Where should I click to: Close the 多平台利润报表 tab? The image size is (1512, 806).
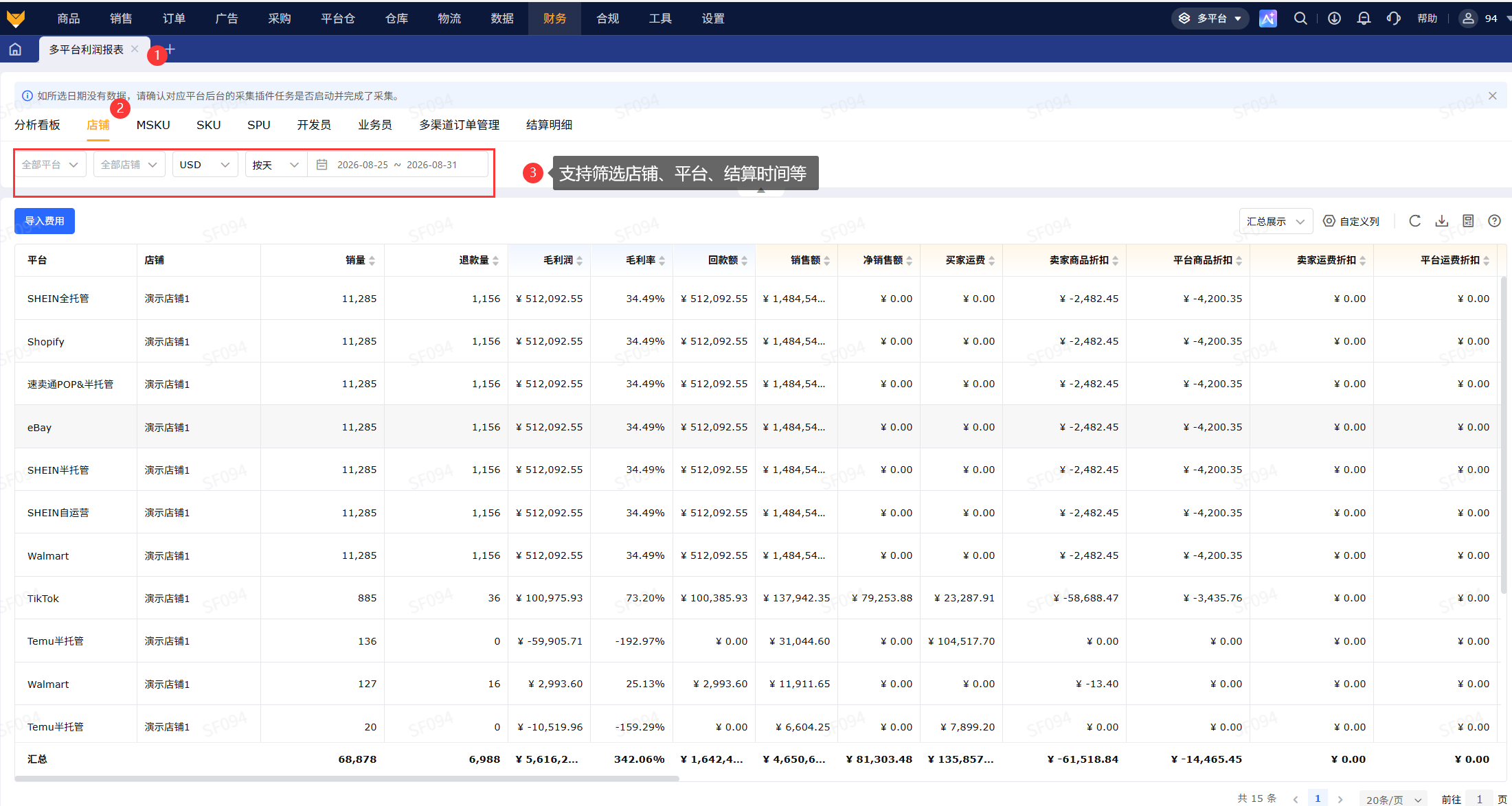(x=135, y=49)
